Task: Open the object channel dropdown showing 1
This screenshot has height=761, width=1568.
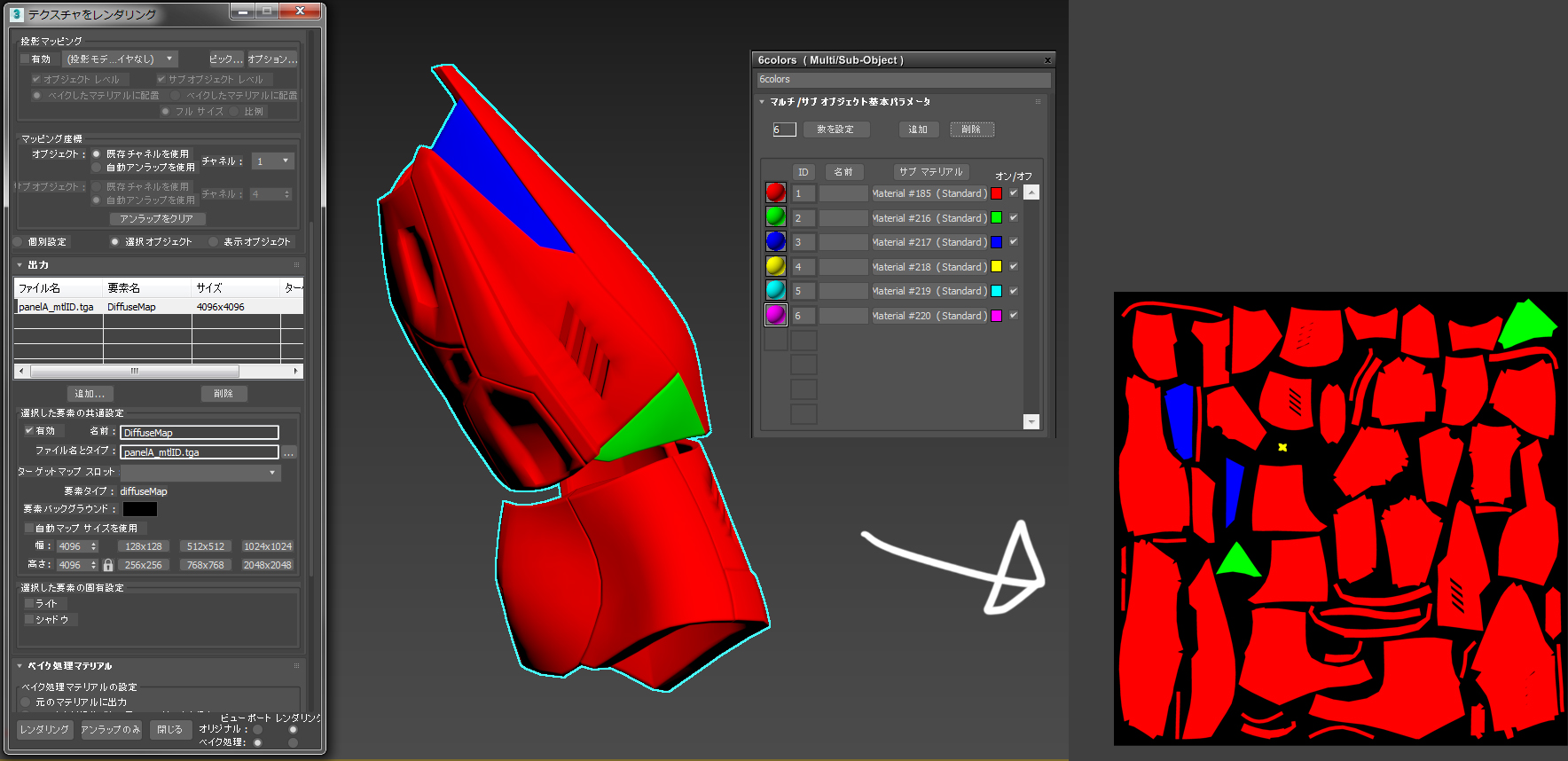Action: point(272,161)
